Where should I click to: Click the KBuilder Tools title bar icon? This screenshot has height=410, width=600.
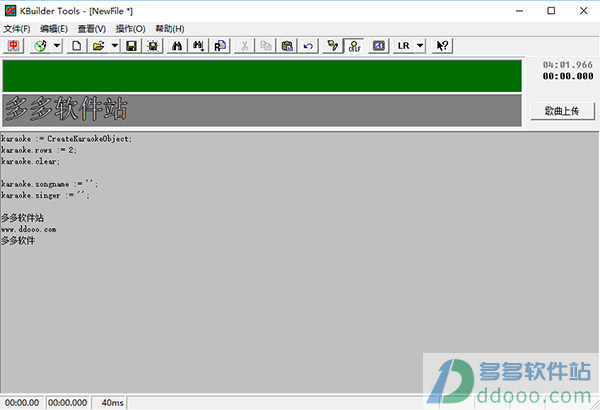click(10, 11)
